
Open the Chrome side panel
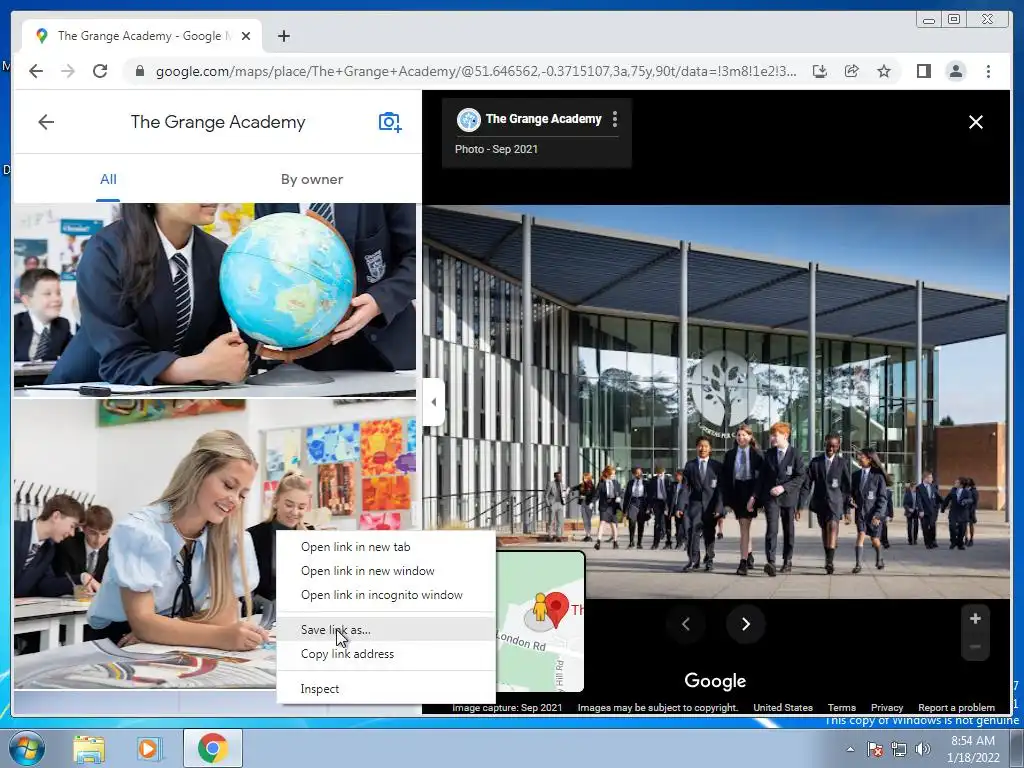tap(923, 71)
